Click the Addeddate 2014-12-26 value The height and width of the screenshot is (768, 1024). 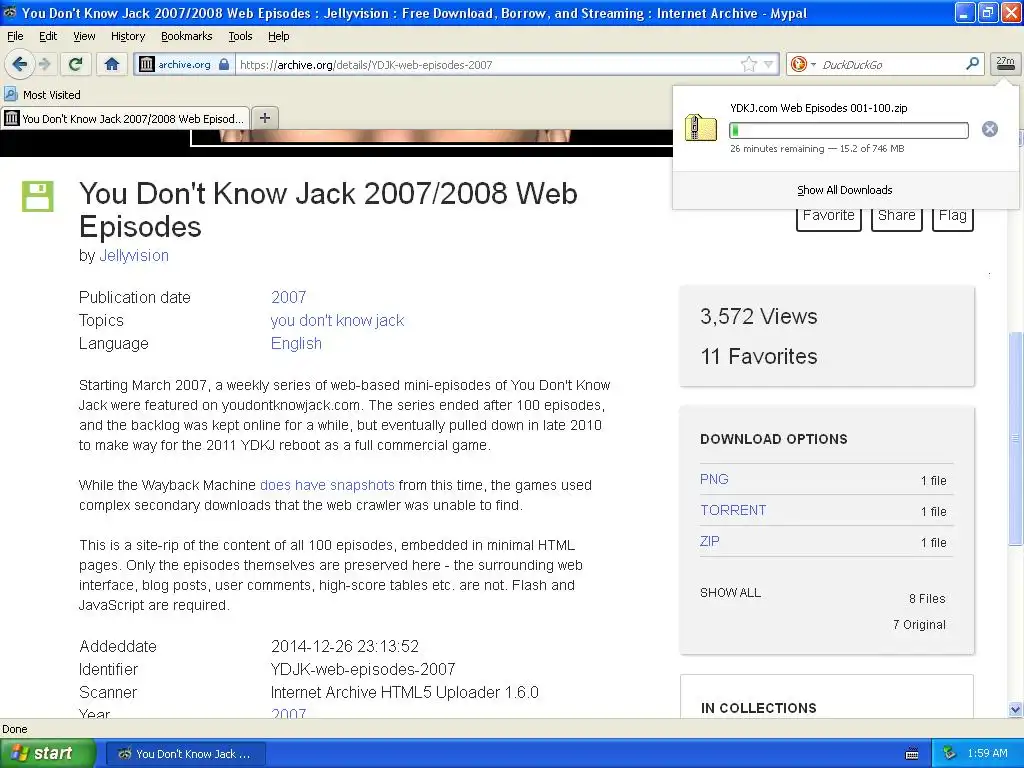click(x=345, y=647)
